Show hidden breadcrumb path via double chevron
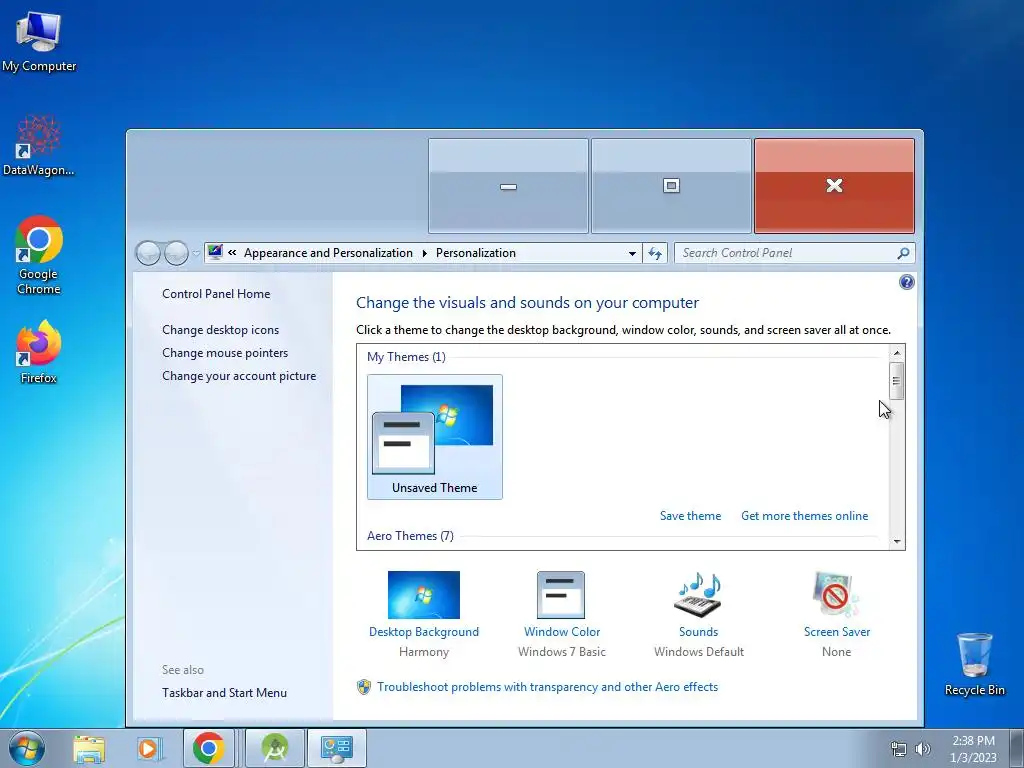Viewport: 1024px width, 768px height. pyautogui.click(x=232, y=253)
